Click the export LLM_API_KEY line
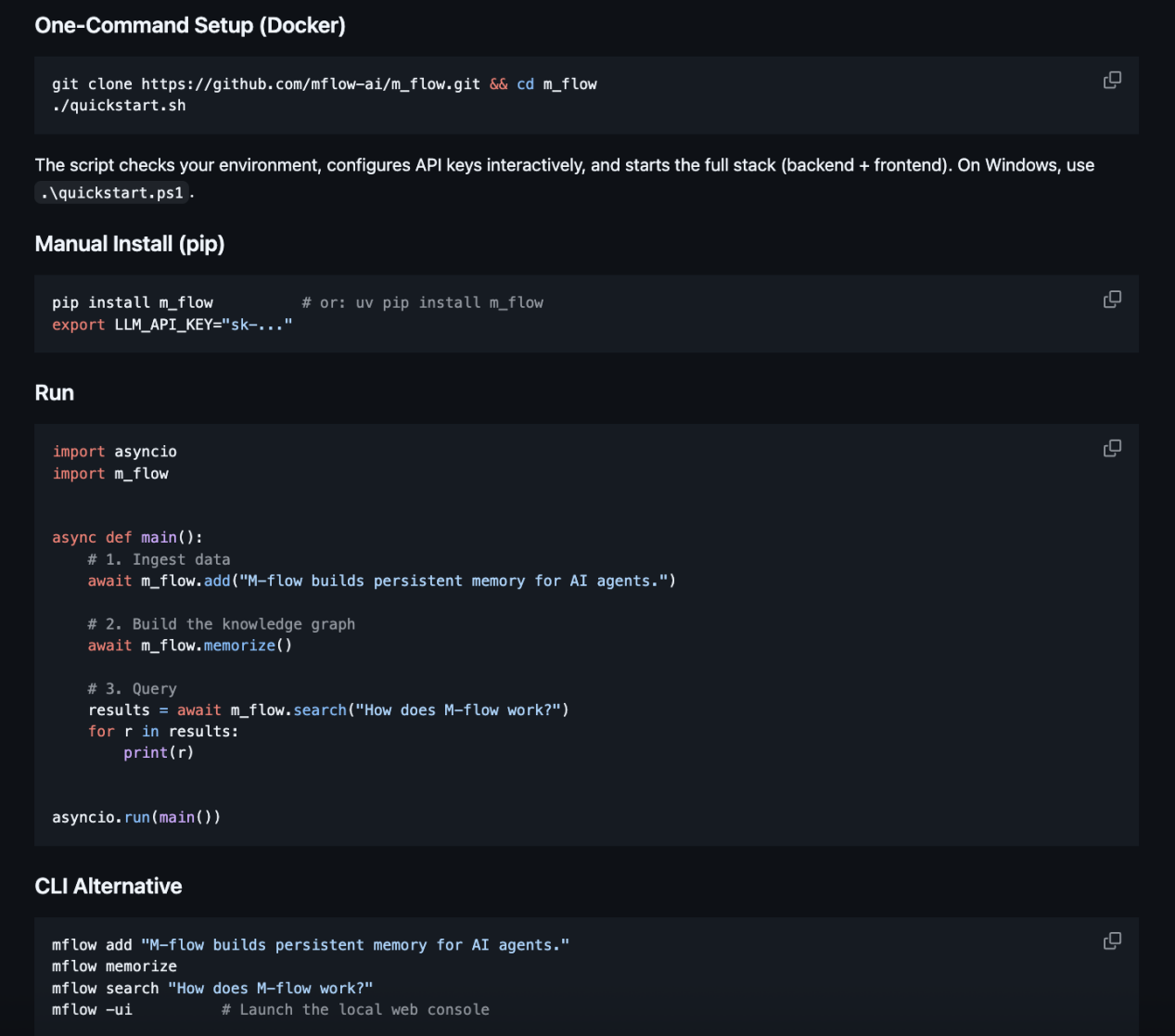Image resolution: width=1175 pixels, height=1036 pixels. pos(172,325)
